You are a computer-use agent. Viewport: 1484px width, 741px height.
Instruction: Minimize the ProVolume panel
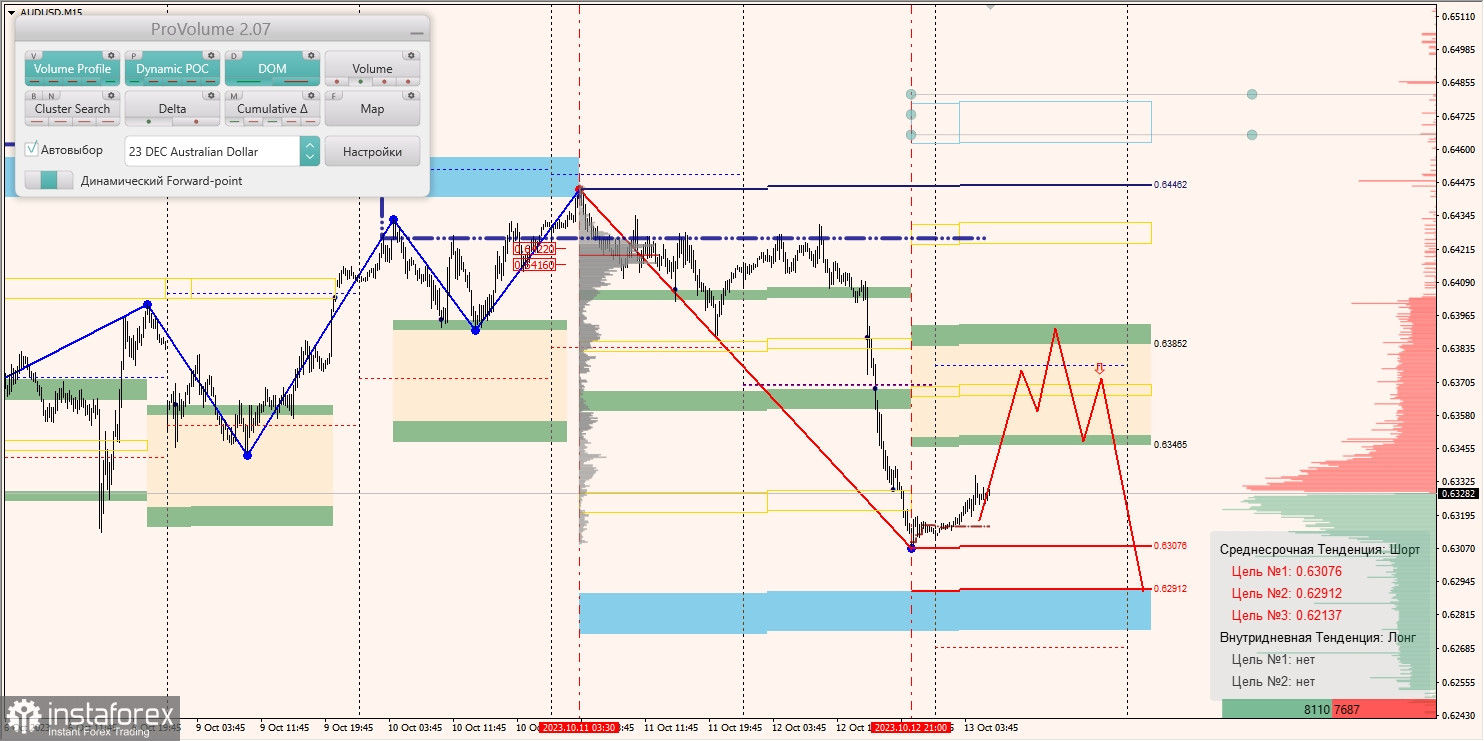click(x=416, y=33)
